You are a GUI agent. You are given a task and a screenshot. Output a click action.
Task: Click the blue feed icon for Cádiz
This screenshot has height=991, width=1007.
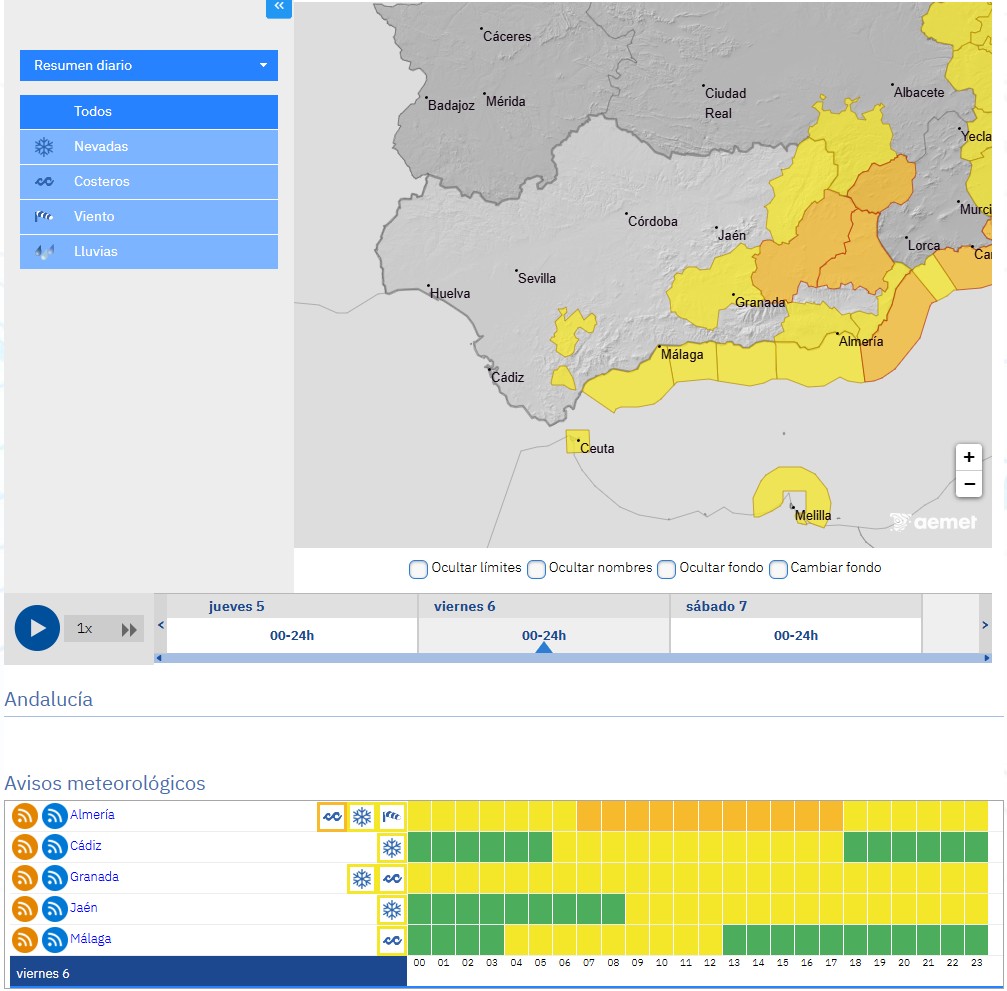[55, 847]
